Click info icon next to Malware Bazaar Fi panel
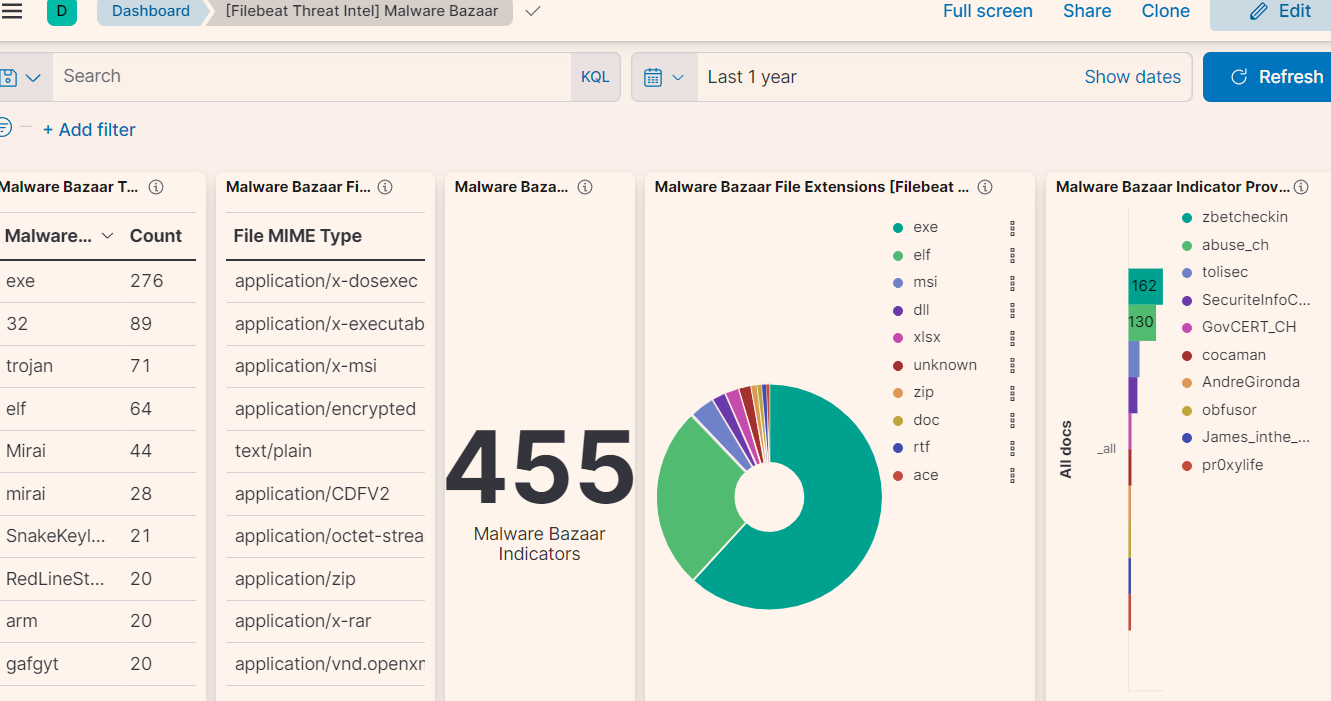The height and width of the screenshot is (701, 1331). click(385, 187)
